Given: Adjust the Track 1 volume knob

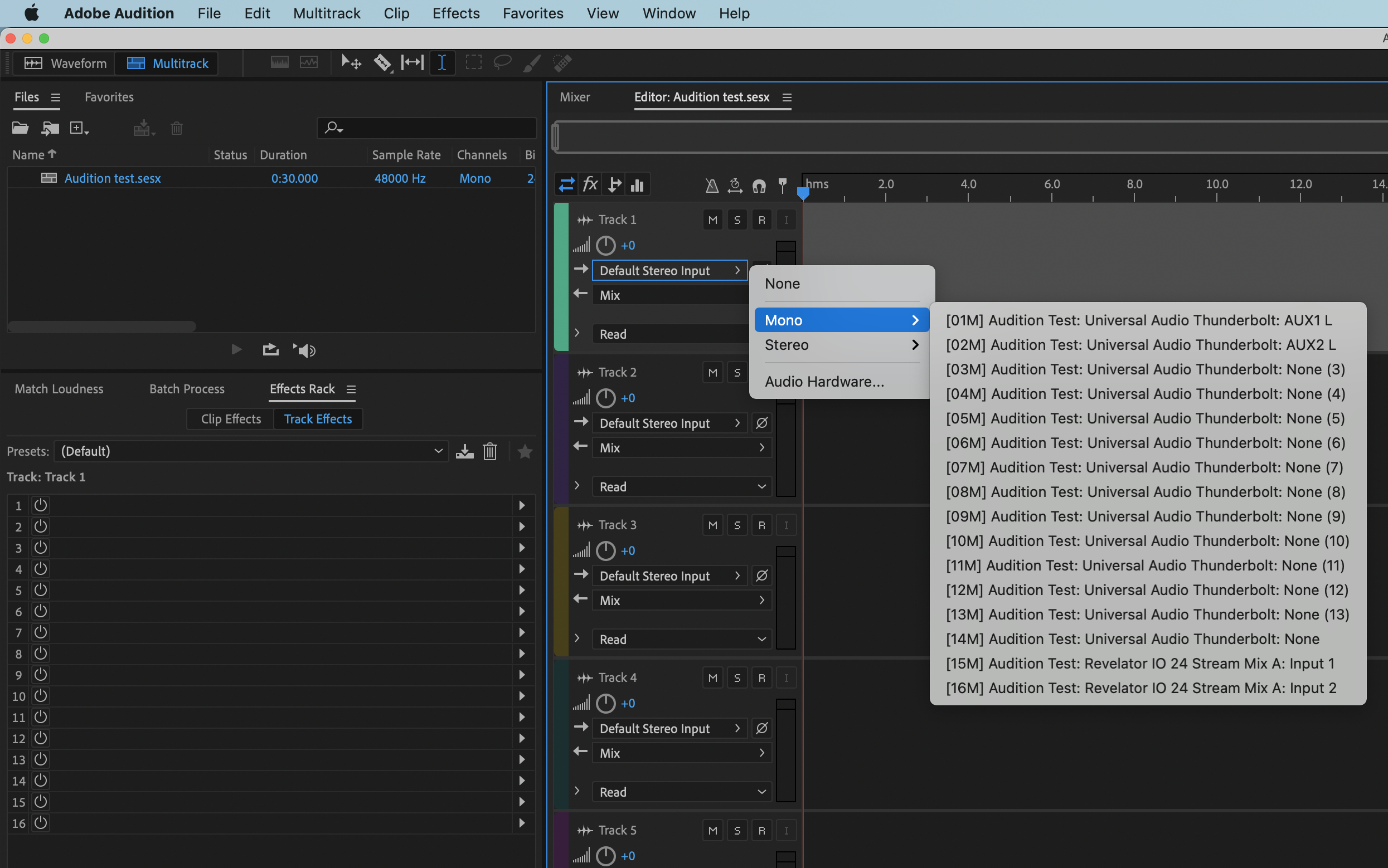Looking at the screenshot, I should coord(606,245).
